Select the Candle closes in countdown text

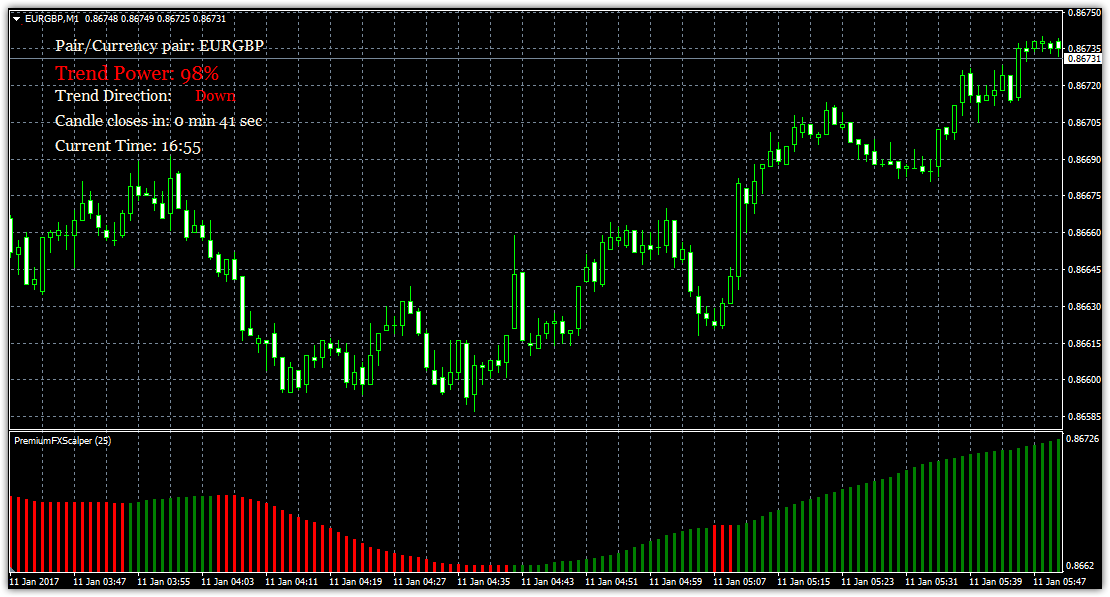(x=158, y=121)
